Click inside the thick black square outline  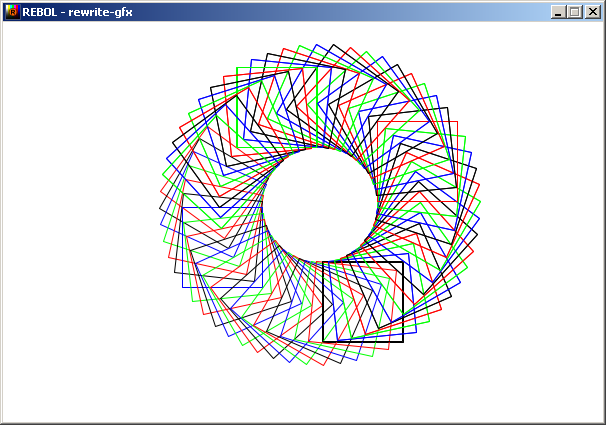362,300
